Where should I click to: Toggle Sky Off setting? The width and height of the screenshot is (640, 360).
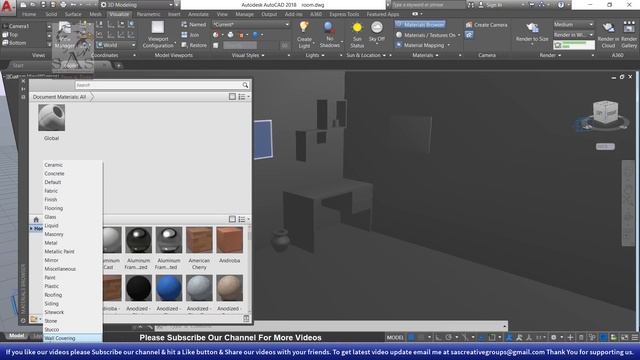(x=376, y=32)
